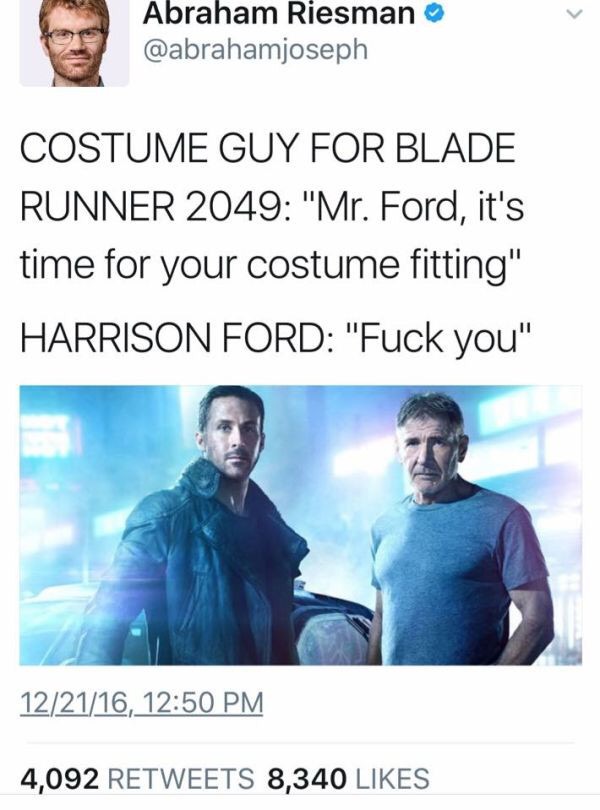Open the @abrahamjoseph handle link
600x810 pixels.
coord(255,50)
